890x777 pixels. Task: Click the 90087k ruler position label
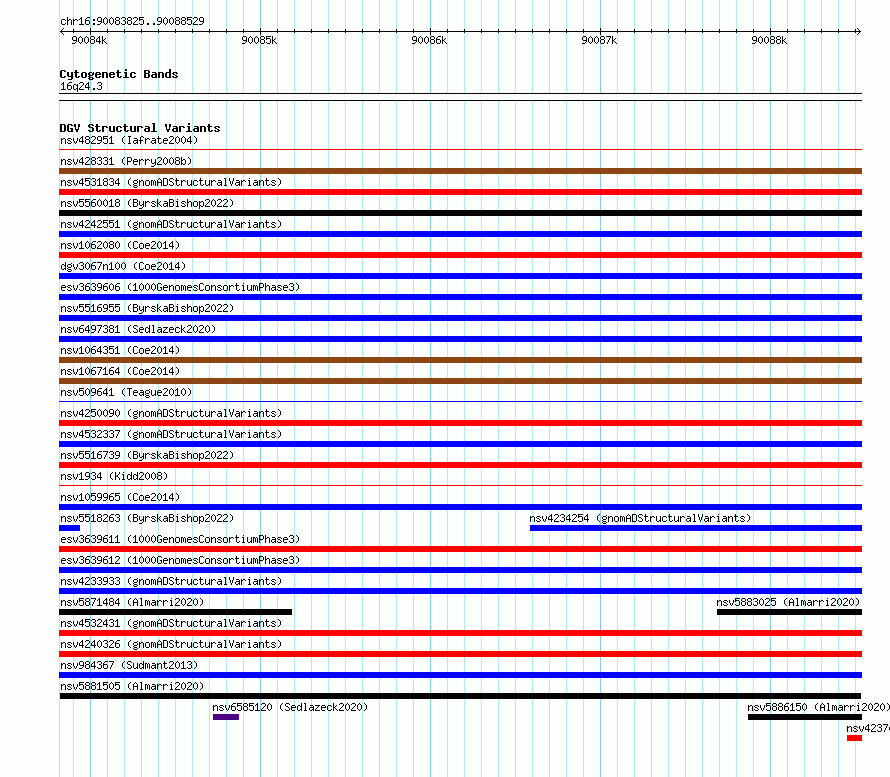[x=599, y=40]
